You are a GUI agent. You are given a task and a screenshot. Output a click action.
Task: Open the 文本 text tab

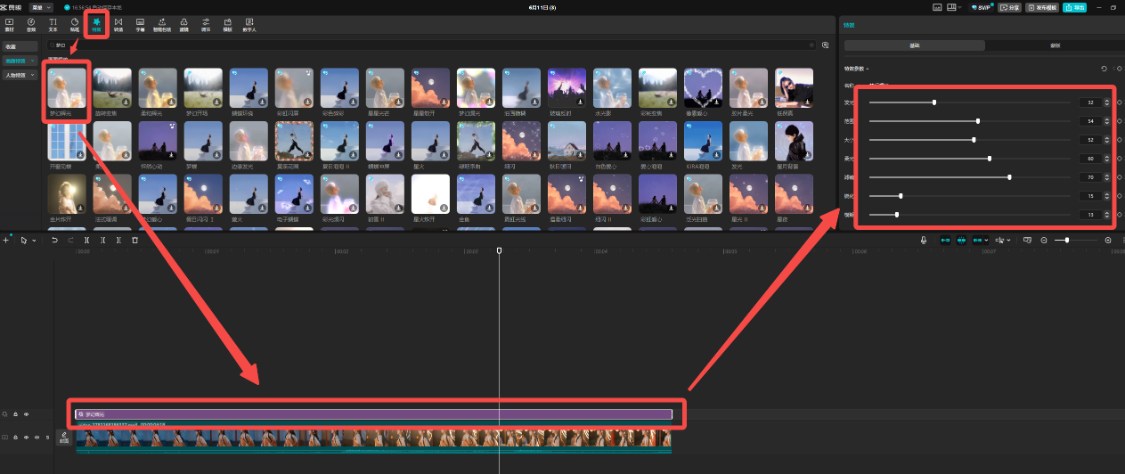(x=52, y=25)
